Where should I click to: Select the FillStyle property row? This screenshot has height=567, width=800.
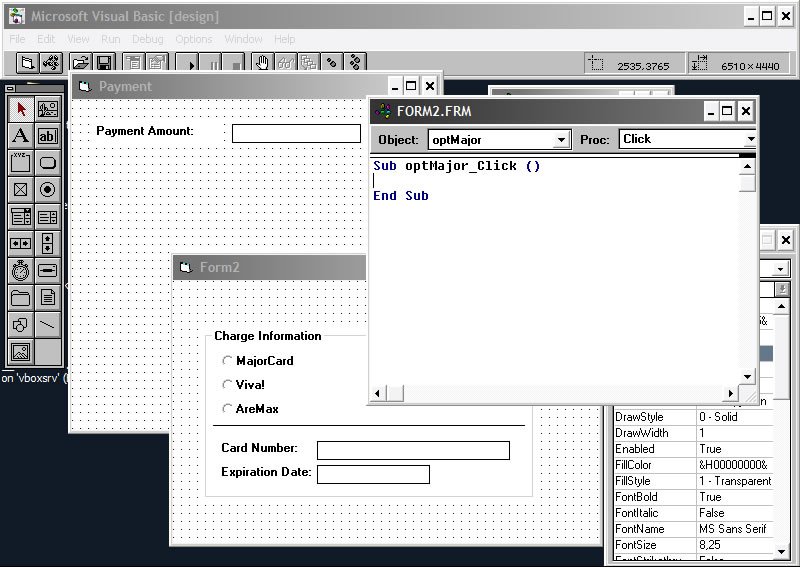click(693, 481)
